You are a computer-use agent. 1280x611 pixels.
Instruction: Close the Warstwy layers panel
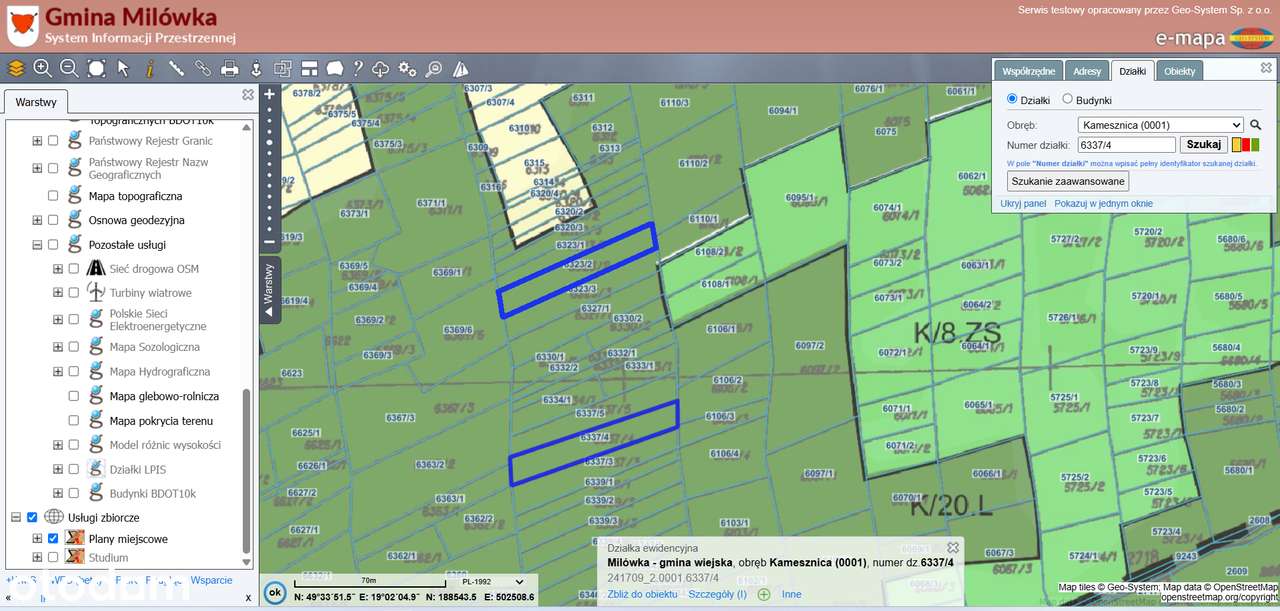[248, 95]
